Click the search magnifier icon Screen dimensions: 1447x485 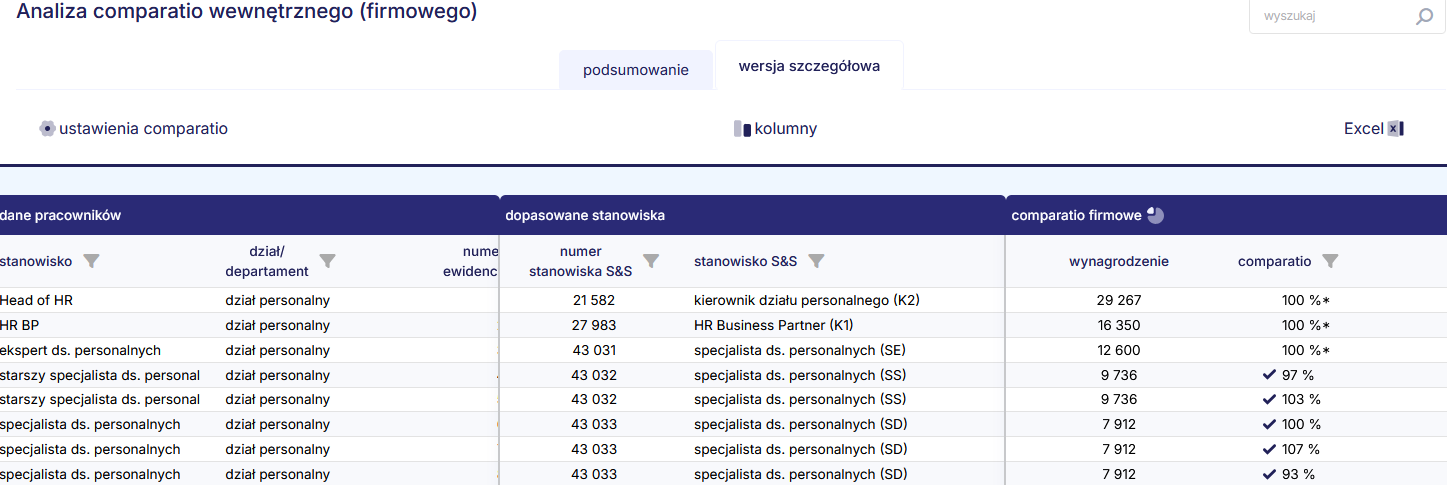coord(1424,17)
